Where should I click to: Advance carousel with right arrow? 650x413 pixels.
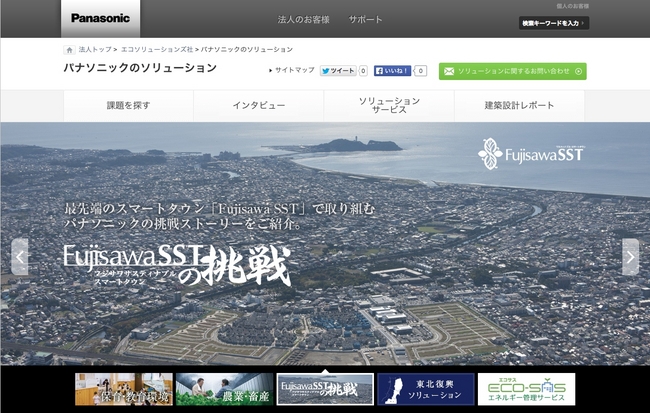(630, 256)
